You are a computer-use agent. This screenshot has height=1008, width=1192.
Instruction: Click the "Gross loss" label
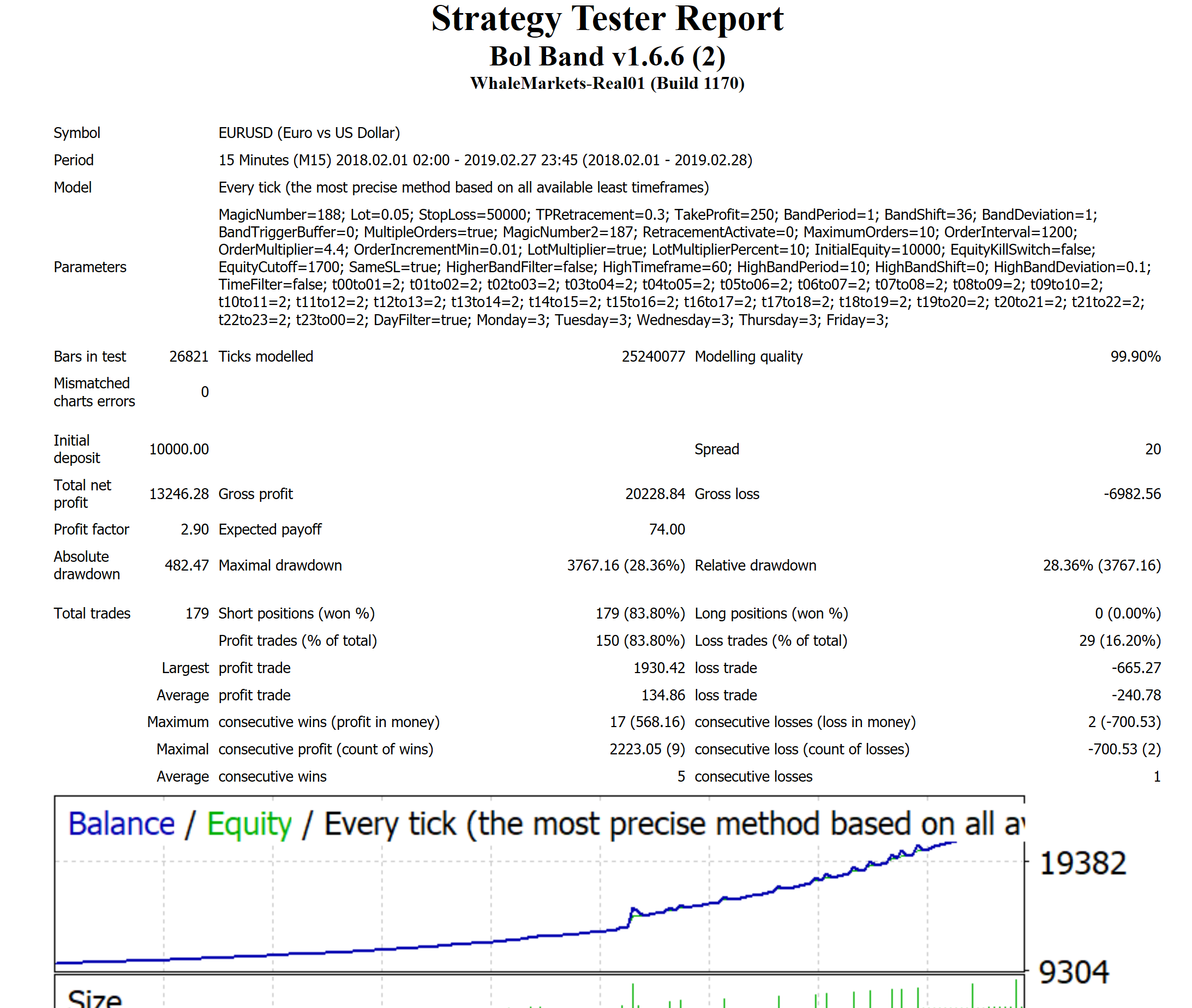pos(727,494)
